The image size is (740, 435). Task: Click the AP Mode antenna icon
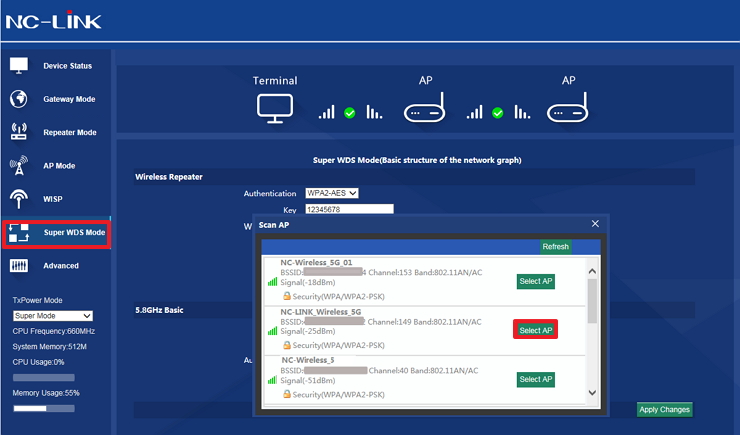pyautogui.click(x=19, y=165)
